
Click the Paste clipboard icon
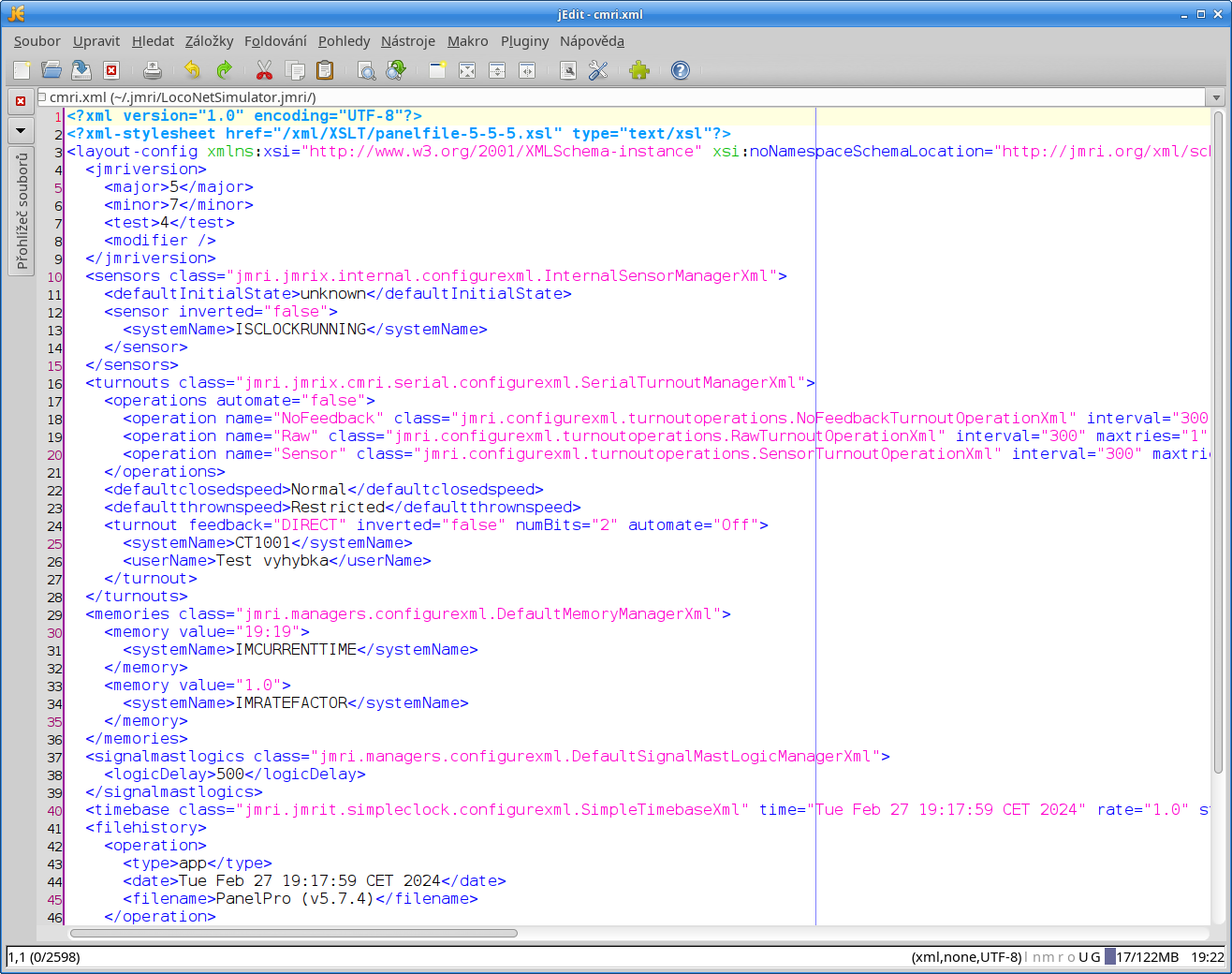pyautogui.click(x=325, y=70)
